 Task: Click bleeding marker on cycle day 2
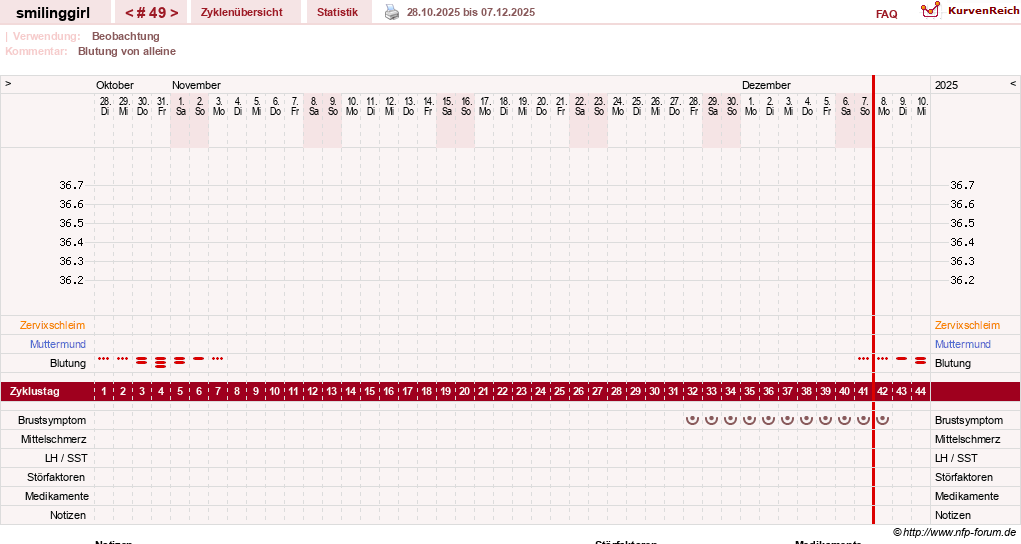pyautogui.click(x=122, y=358)
